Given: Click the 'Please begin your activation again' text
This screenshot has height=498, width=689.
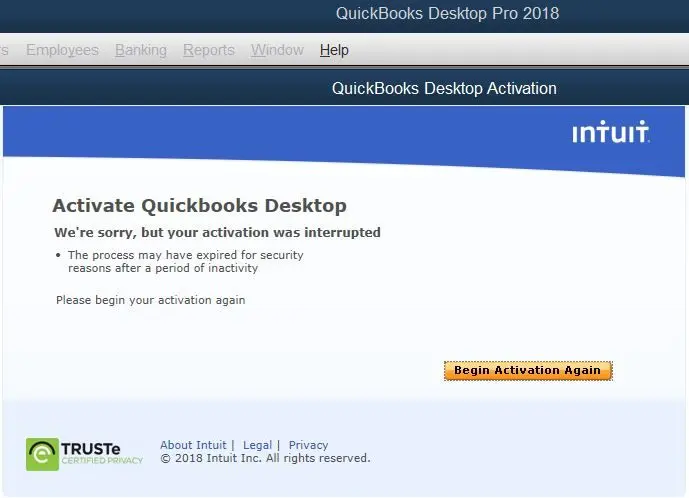Looking at the screenshot, I should (151, 300).
